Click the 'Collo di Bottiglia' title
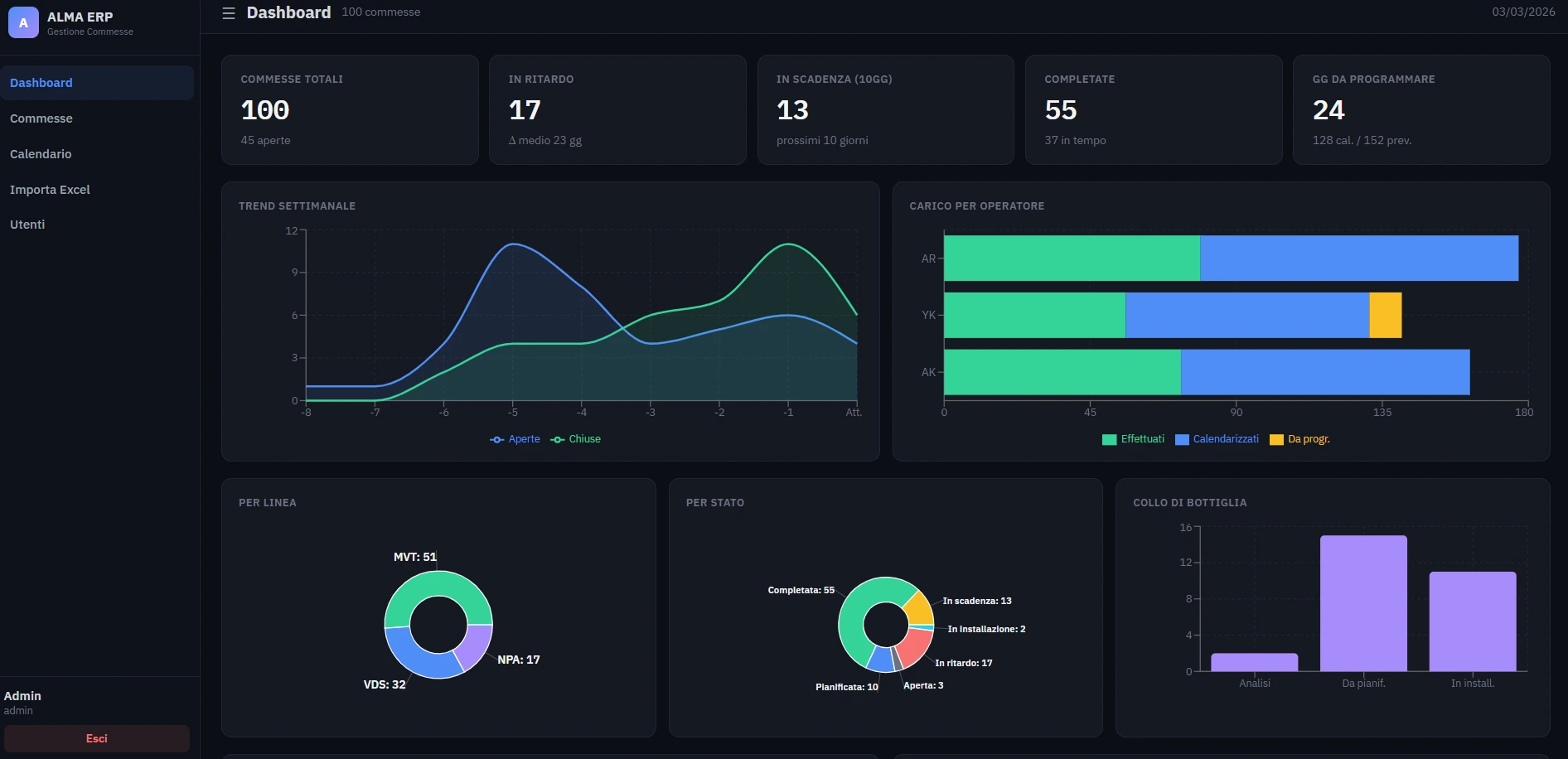This screenshot has width=1568, height=759. [1190, 503]
